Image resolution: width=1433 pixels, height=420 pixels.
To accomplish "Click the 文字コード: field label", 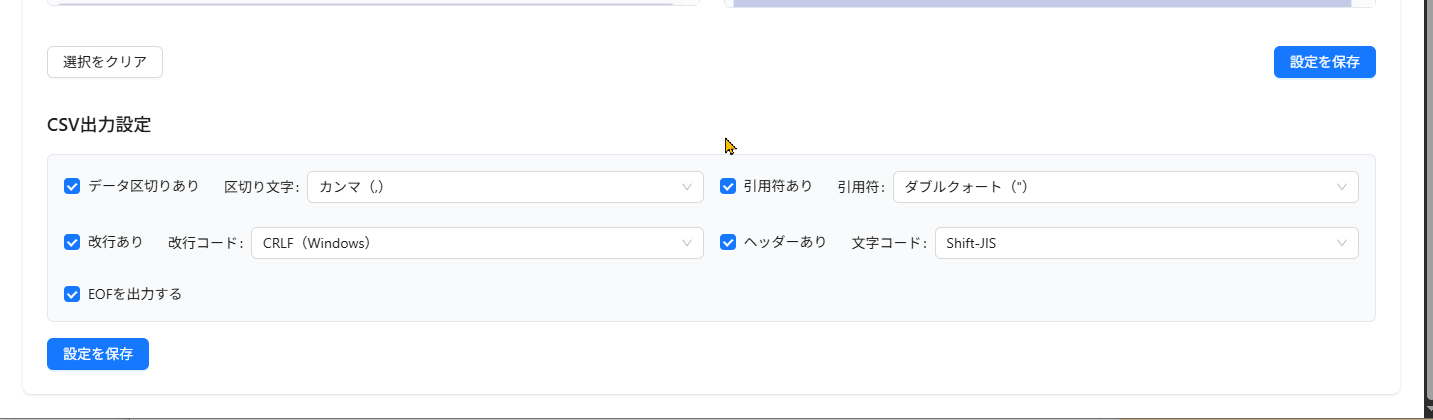I will click(889, 243).
